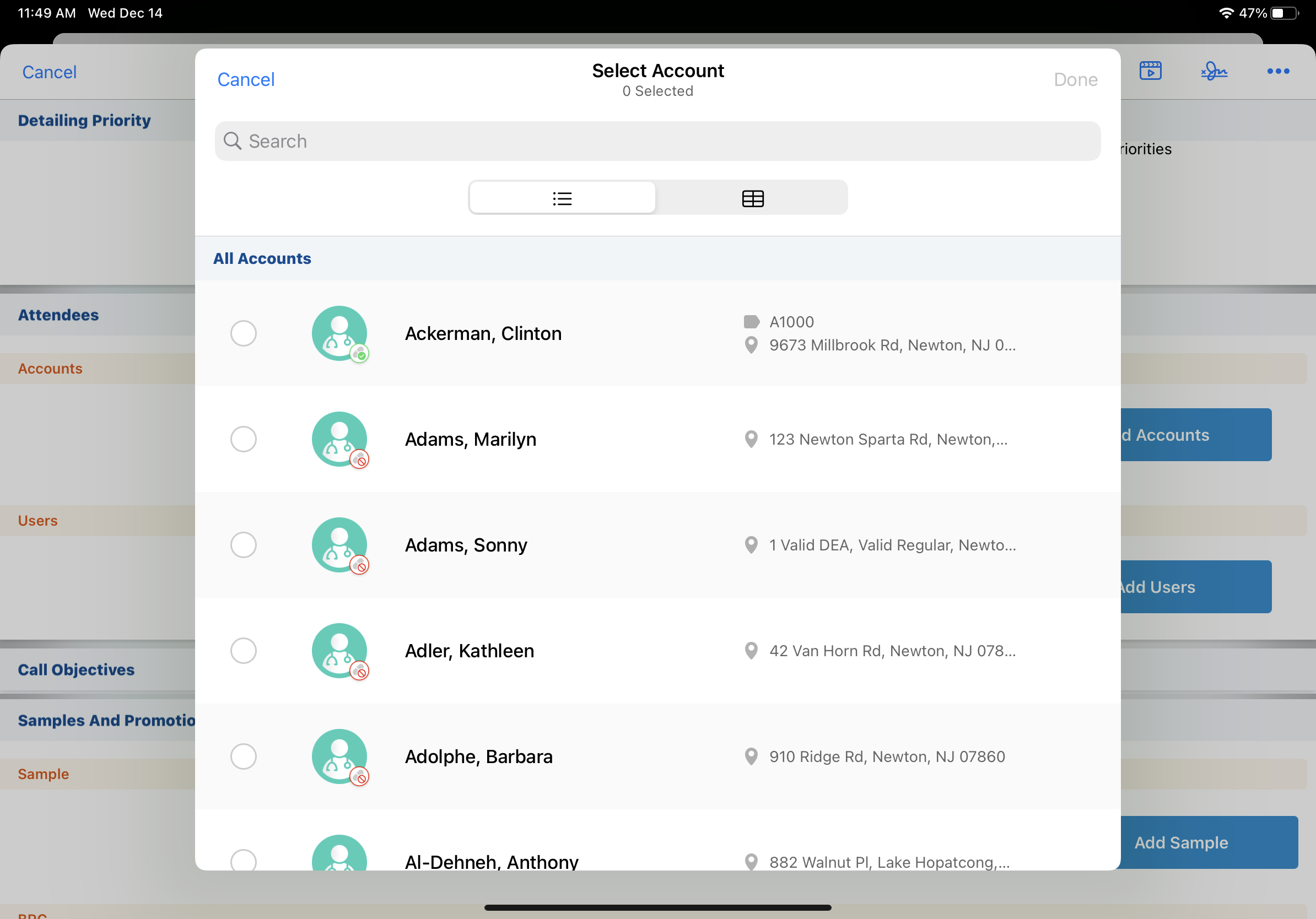Viewport: 1316px width, 919px height.
Task: Click the magnifier icon in the search bar
Action: click(x=233, y=141)
